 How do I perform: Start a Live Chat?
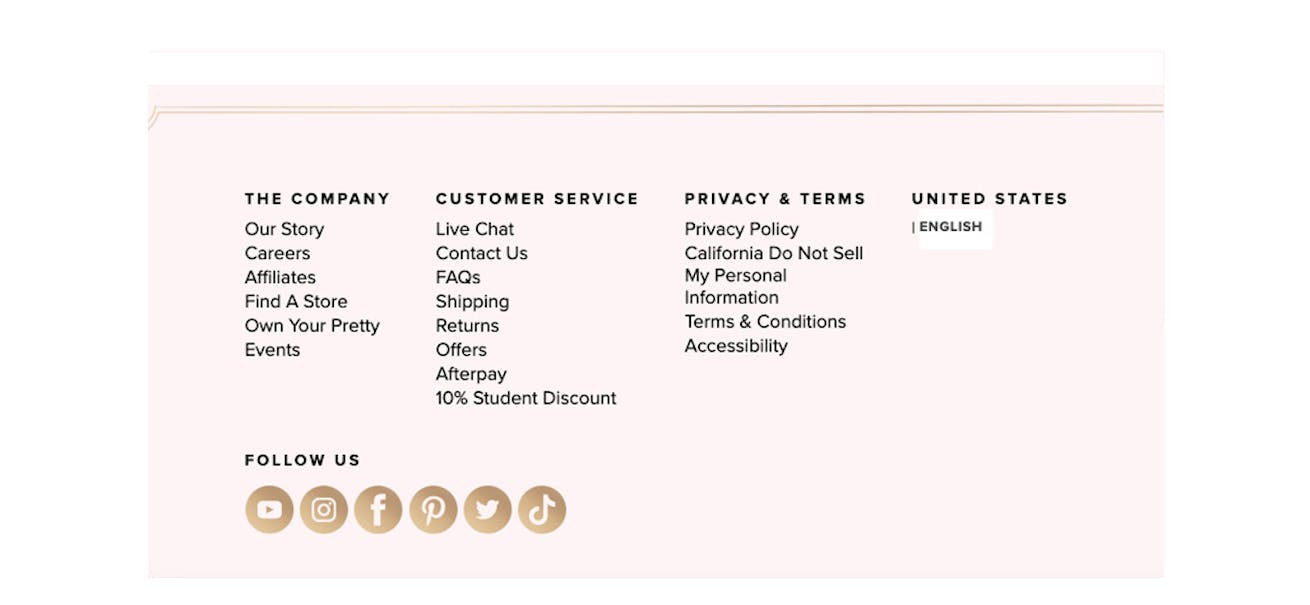[x=475, y=229]
